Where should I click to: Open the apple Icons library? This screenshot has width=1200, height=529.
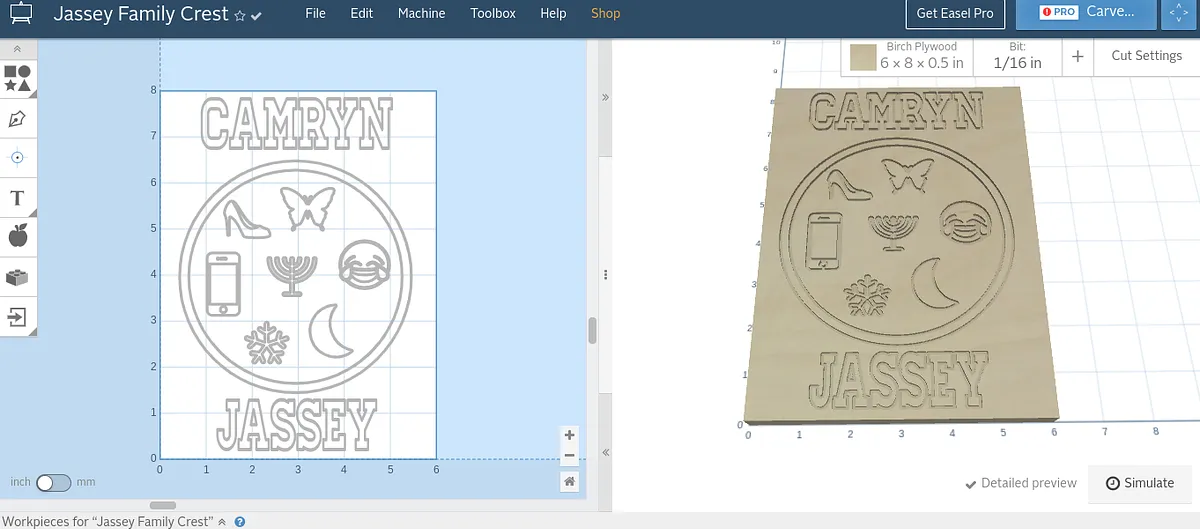[17, 237]
